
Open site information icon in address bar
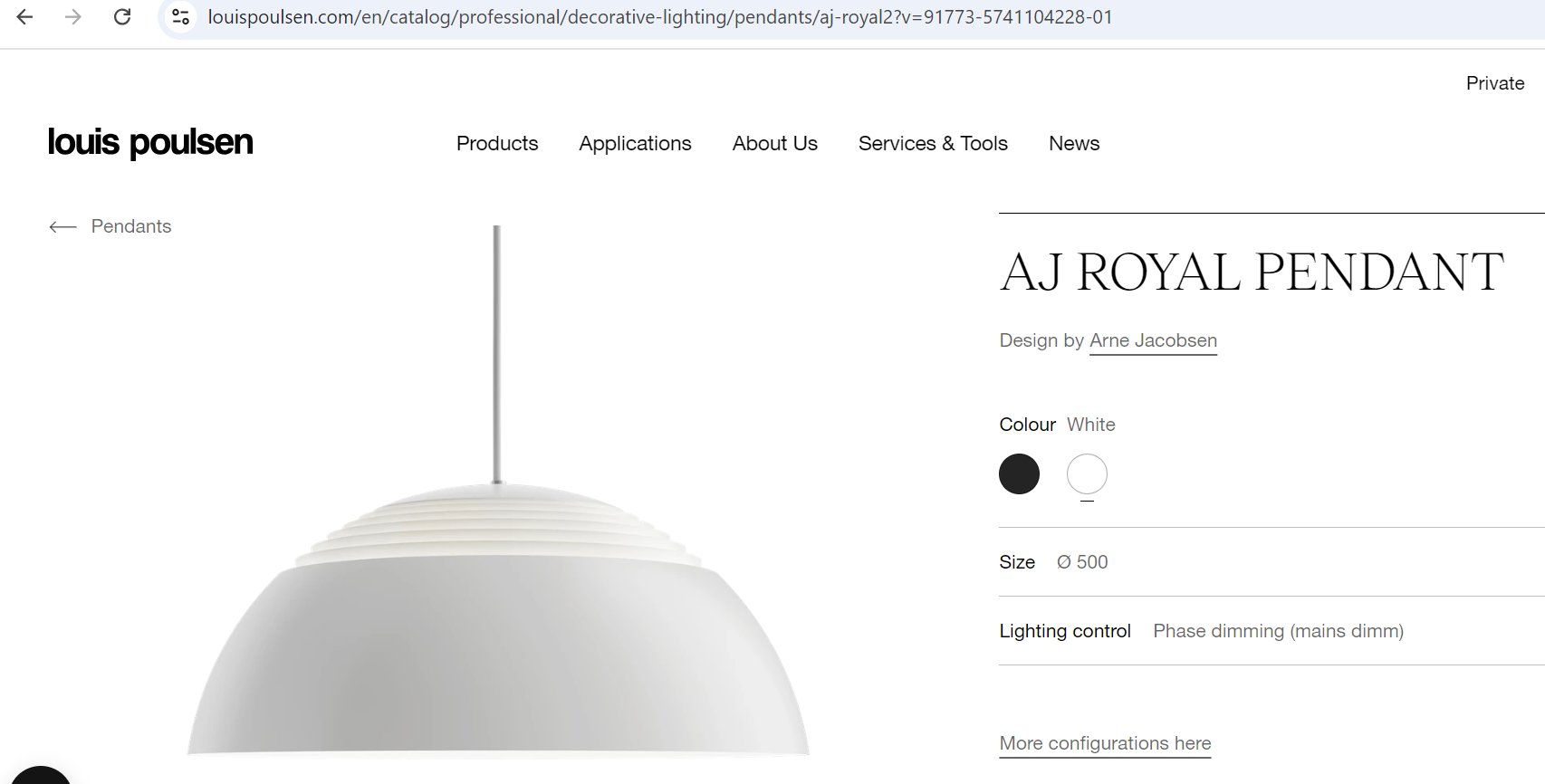coord(181,17)
